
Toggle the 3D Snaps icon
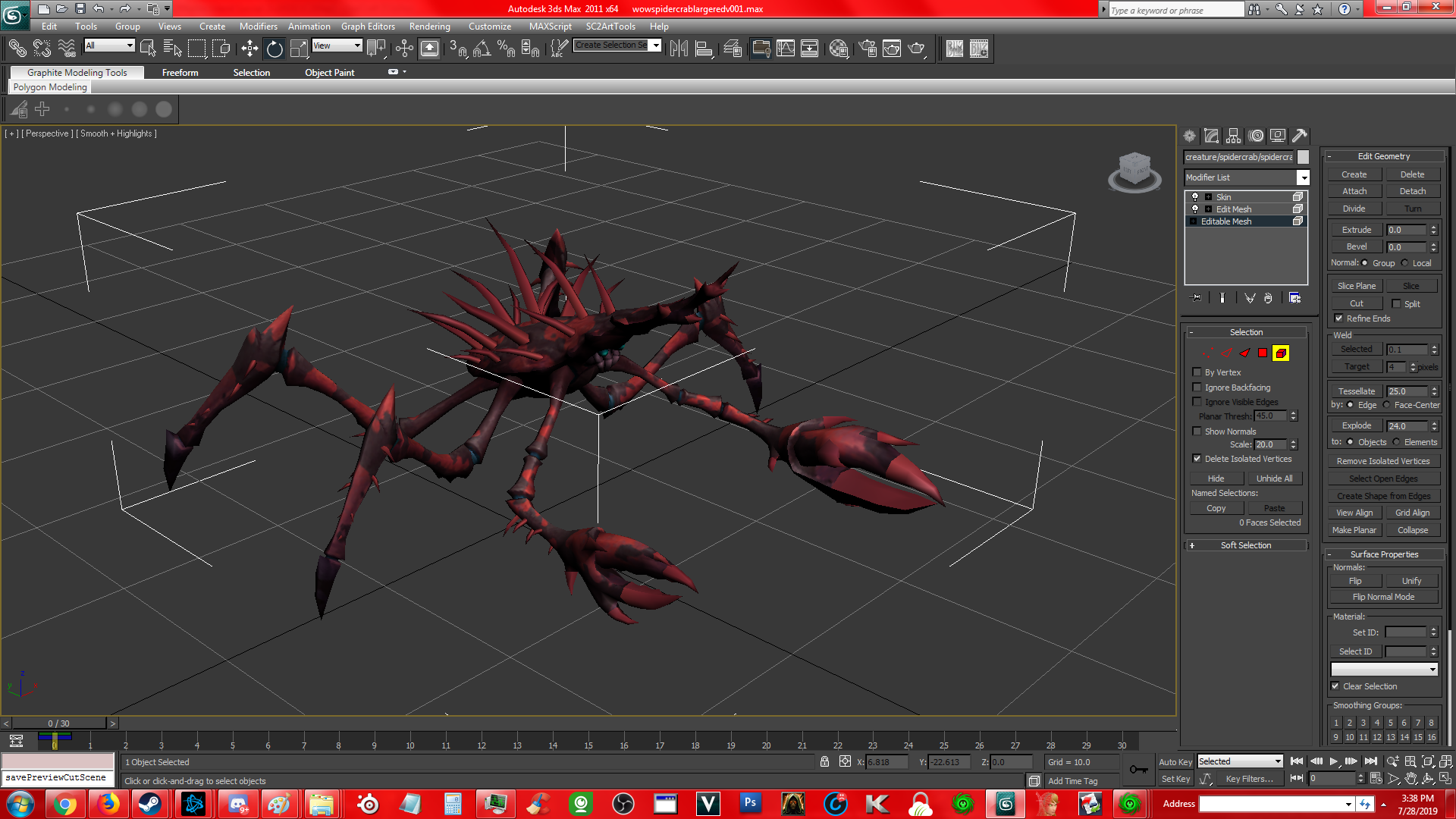tap(458, 49)
